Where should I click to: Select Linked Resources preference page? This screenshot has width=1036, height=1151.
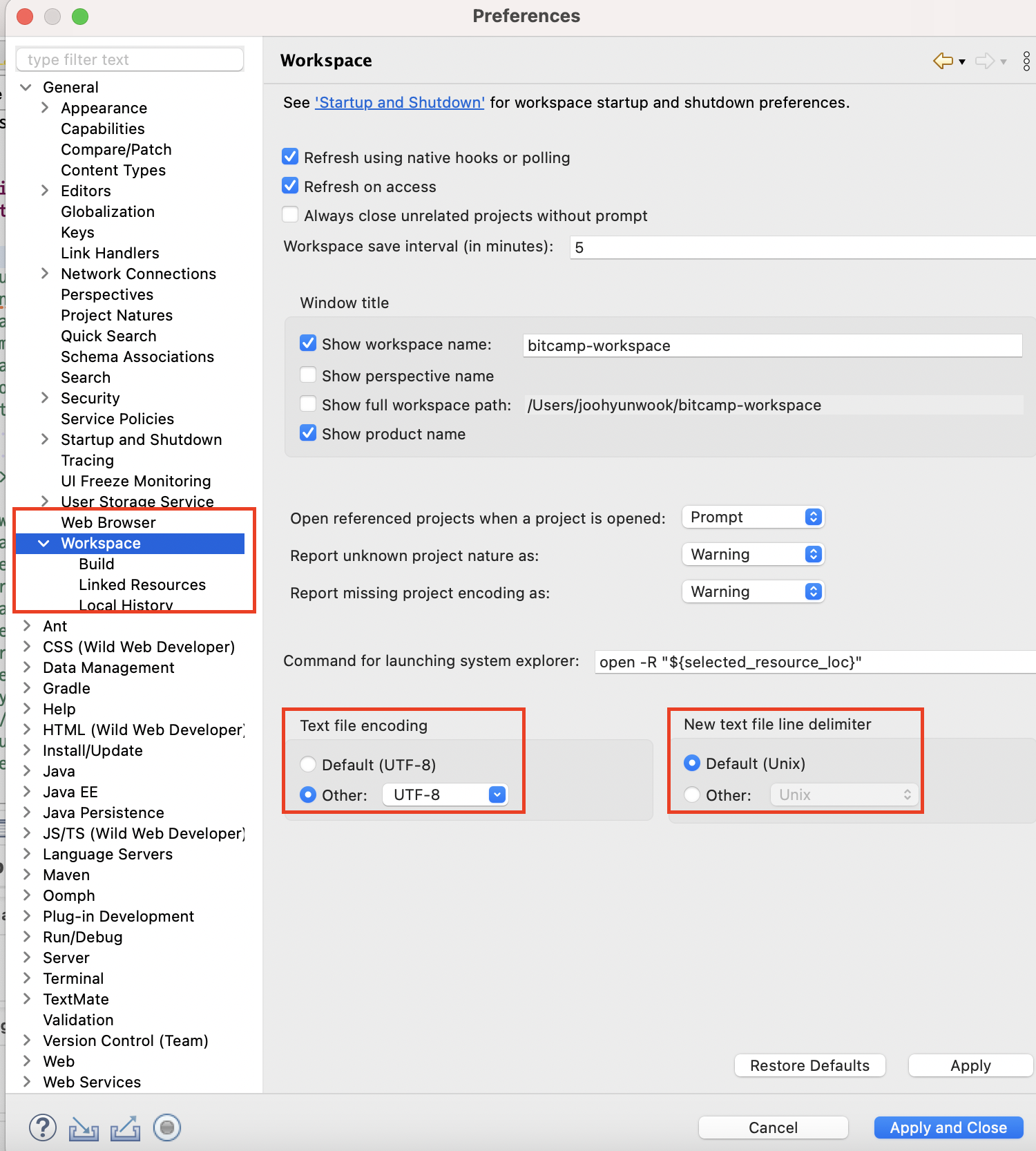point(142,584)
